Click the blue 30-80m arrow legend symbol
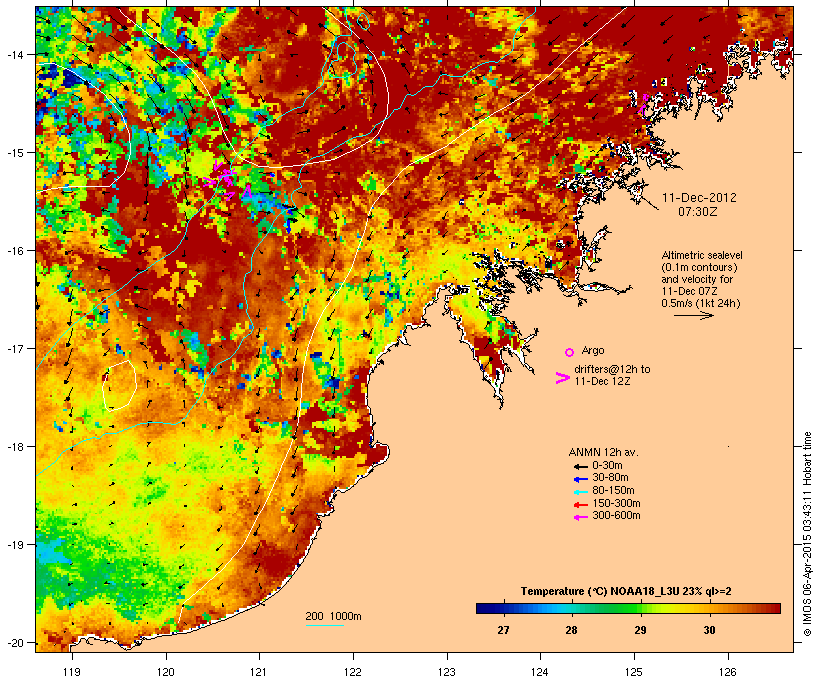Screen dimensions: 820x680 [x=580, y=479]
